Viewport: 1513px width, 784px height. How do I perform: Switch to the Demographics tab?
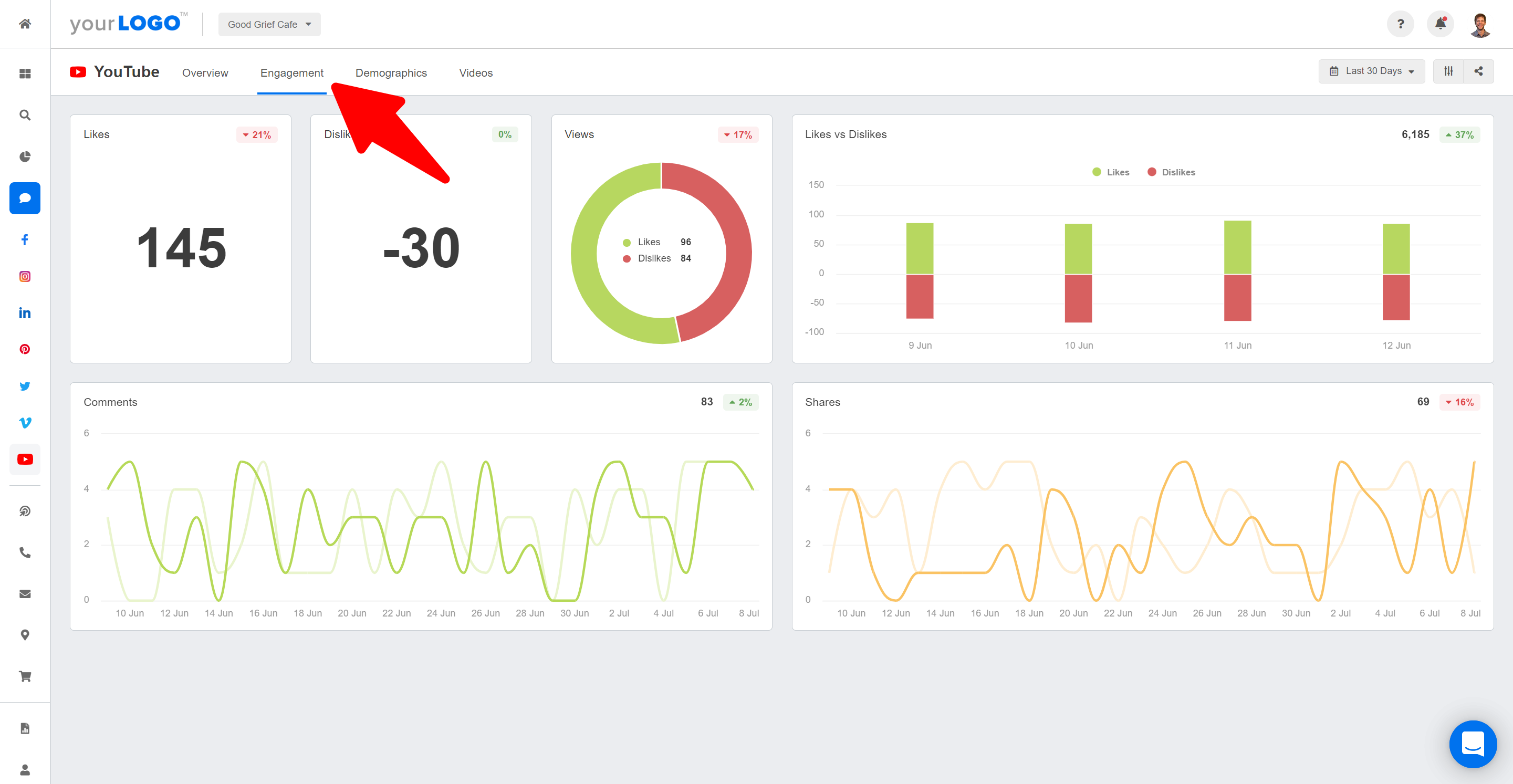tap(391, 72)
